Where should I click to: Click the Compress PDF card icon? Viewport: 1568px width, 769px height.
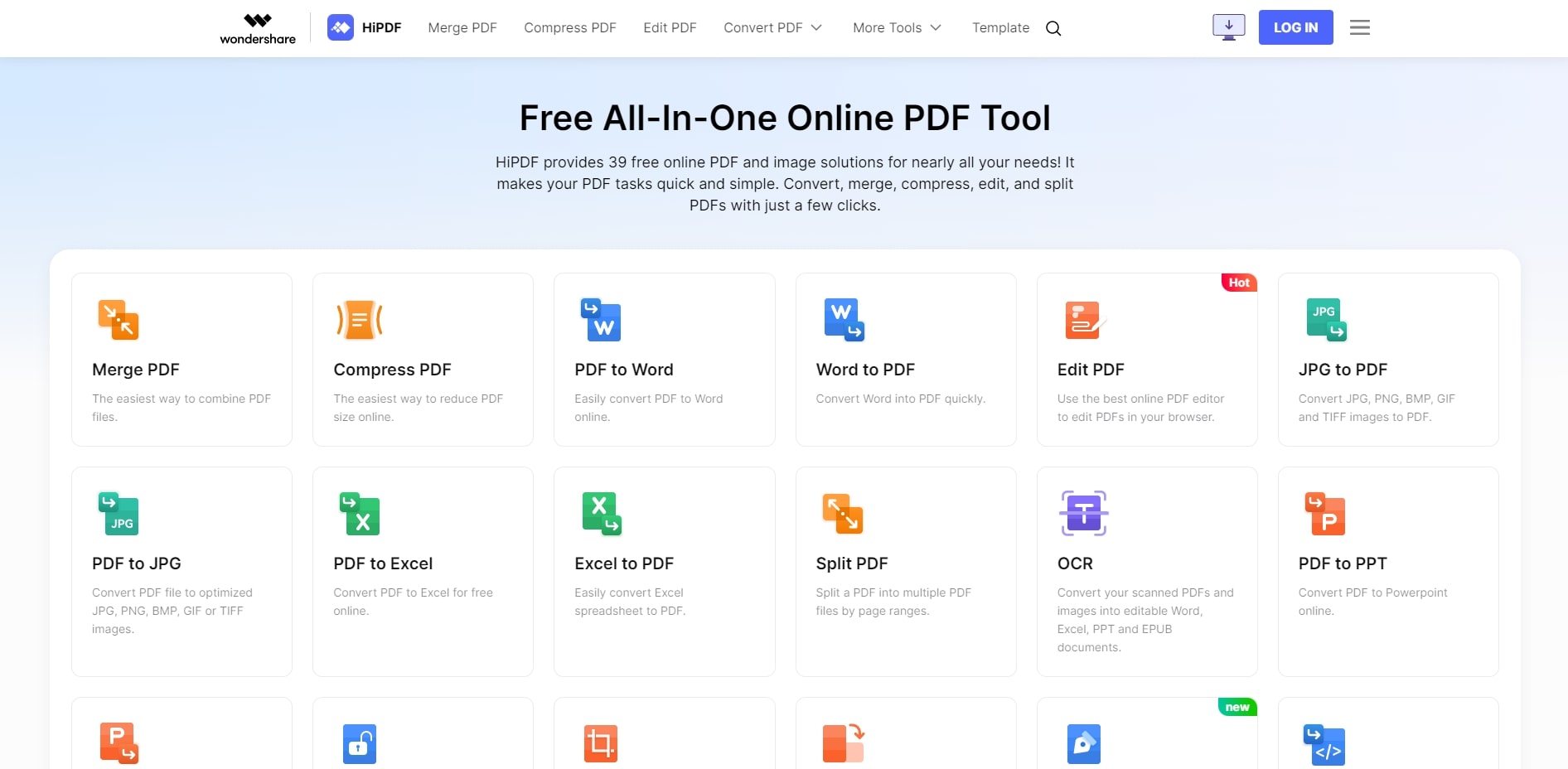360,320
